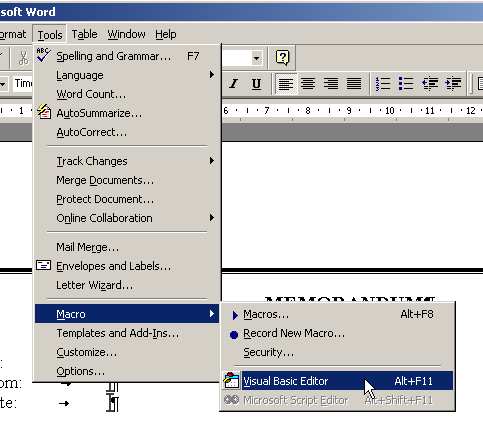The image size is (483, 421).
Task: Open Templates and Add-Ins
Action: pyautogui.click(x=127, y=333)
